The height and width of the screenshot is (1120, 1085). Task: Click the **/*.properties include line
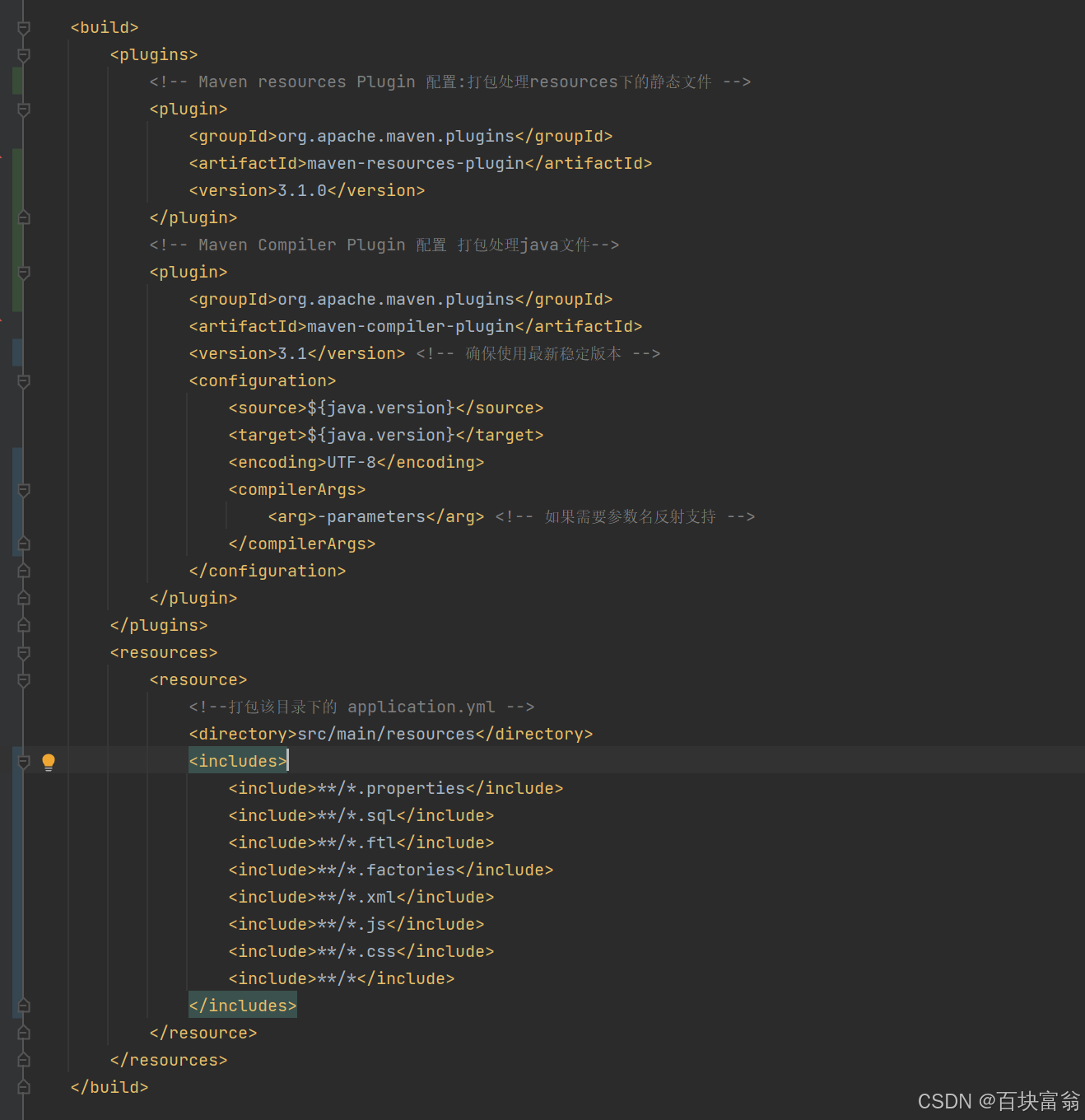click(x=396, y=789)
